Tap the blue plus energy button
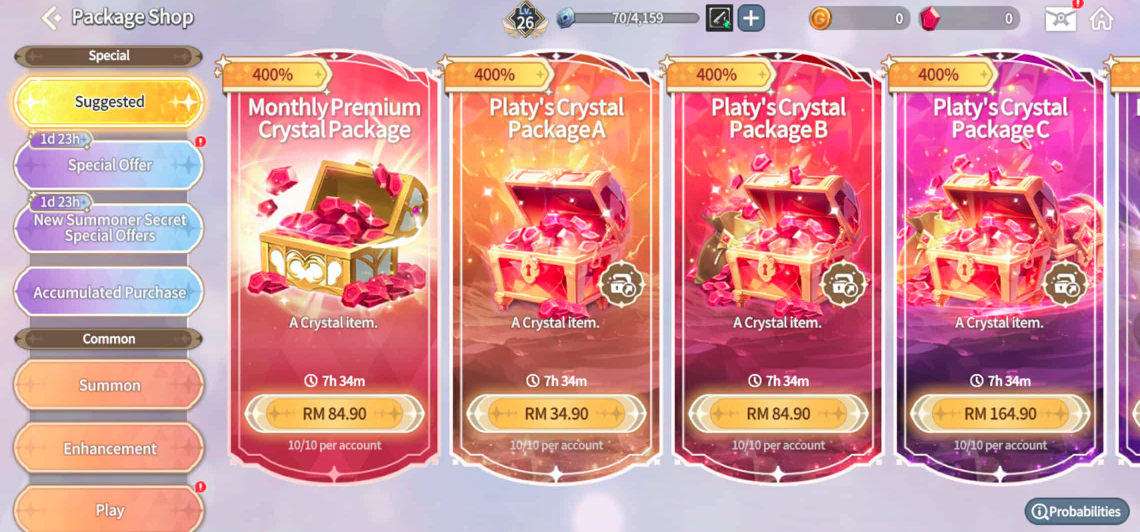This screenshot has height=532, width=1140. click(751, 18)
